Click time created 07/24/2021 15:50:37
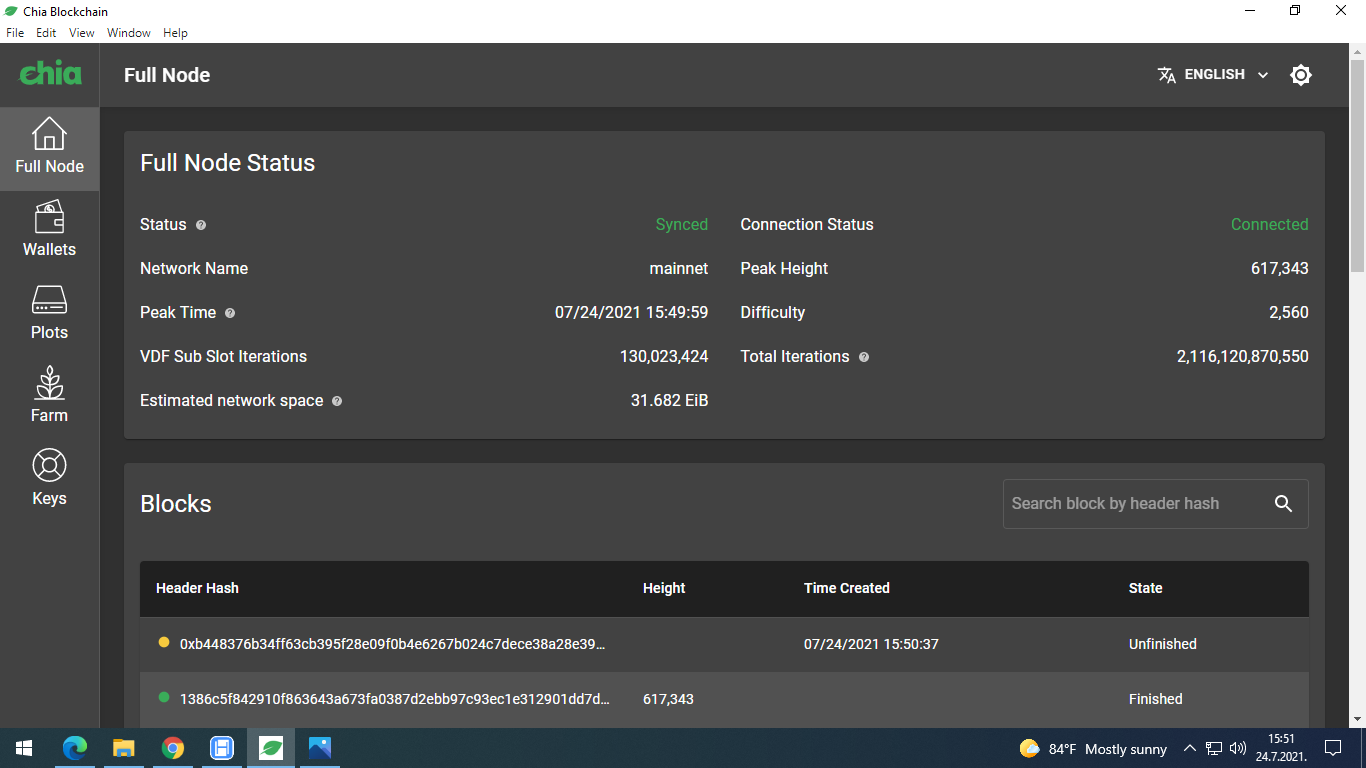Image resolution: width=1366 pixels, height=768 pixels. pos(871,644)
